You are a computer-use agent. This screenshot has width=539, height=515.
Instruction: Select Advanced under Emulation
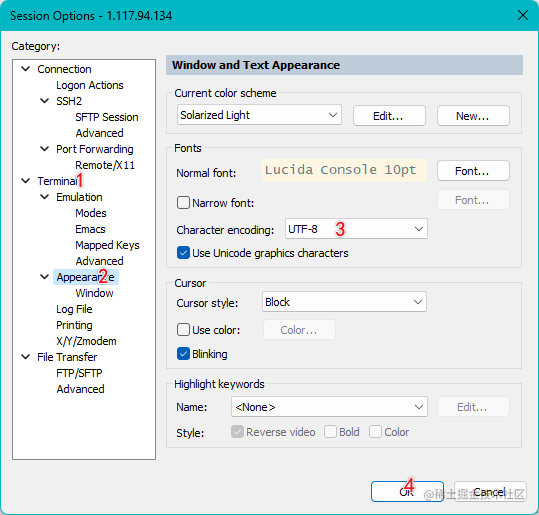pos(99,261)
